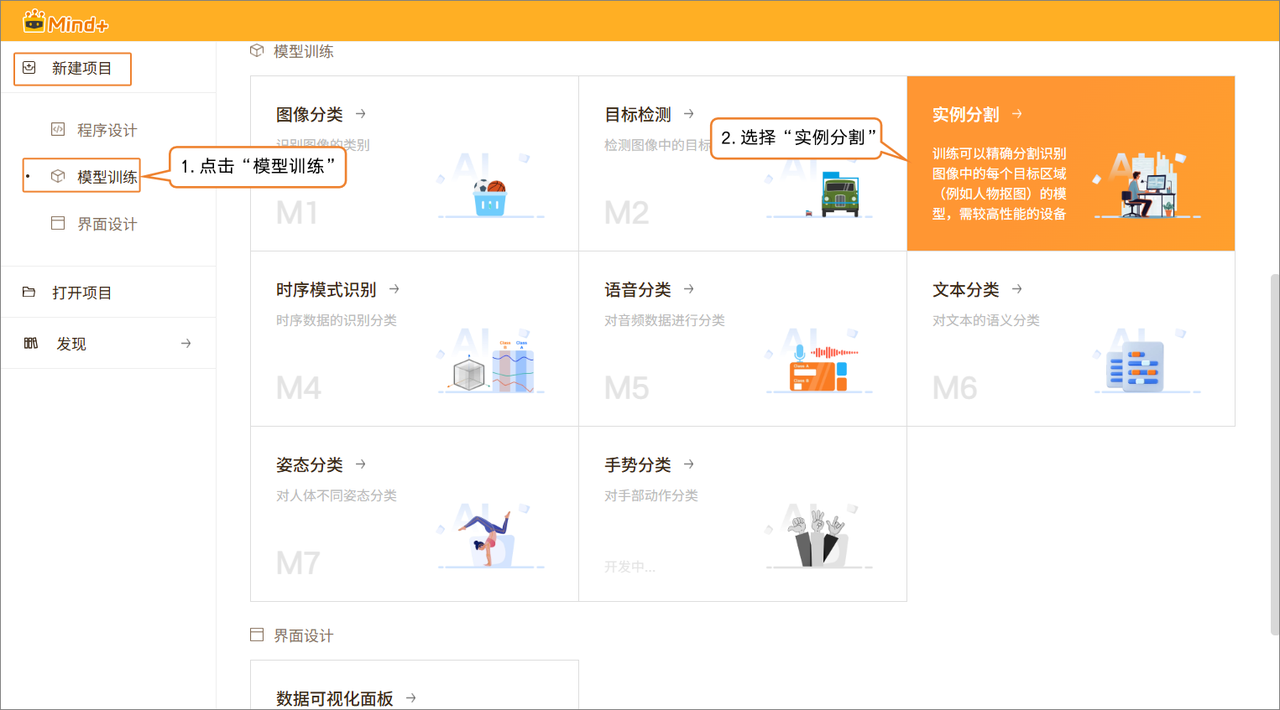1280x710 pixels.
Task: Click the 模型训练 cube icon in sidebar
Action: pos(58,177)
